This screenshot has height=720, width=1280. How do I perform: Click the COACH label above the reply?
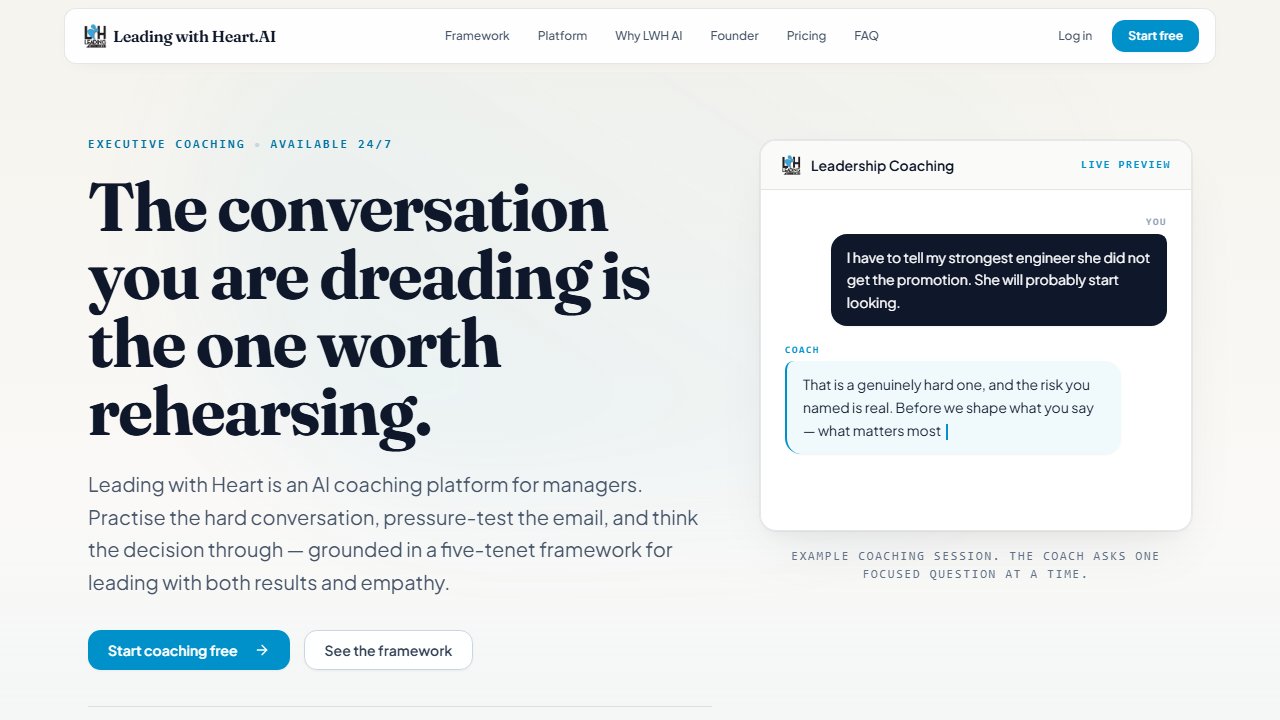pos(802,350)
